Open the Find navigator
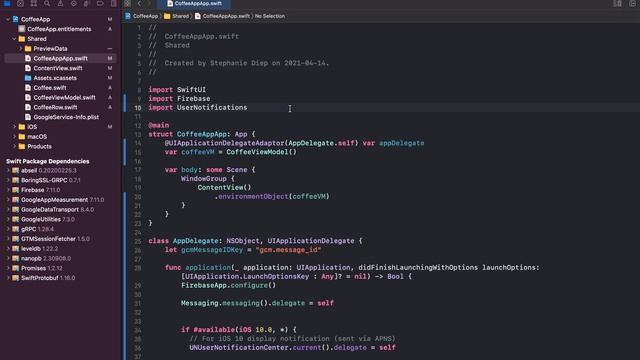Viewport: 640px width, 360px height. pyautogui.click(x=47, y=3)
